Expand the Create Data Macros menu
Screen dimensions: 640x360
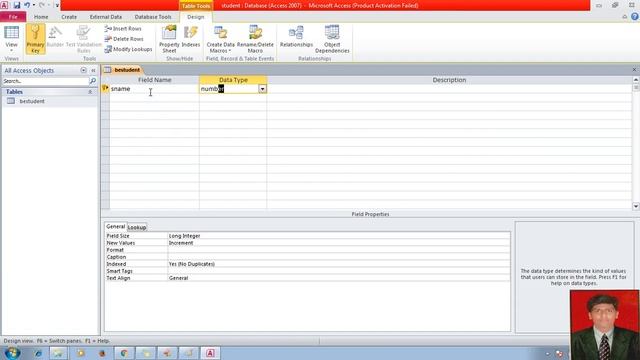point(220,39)
